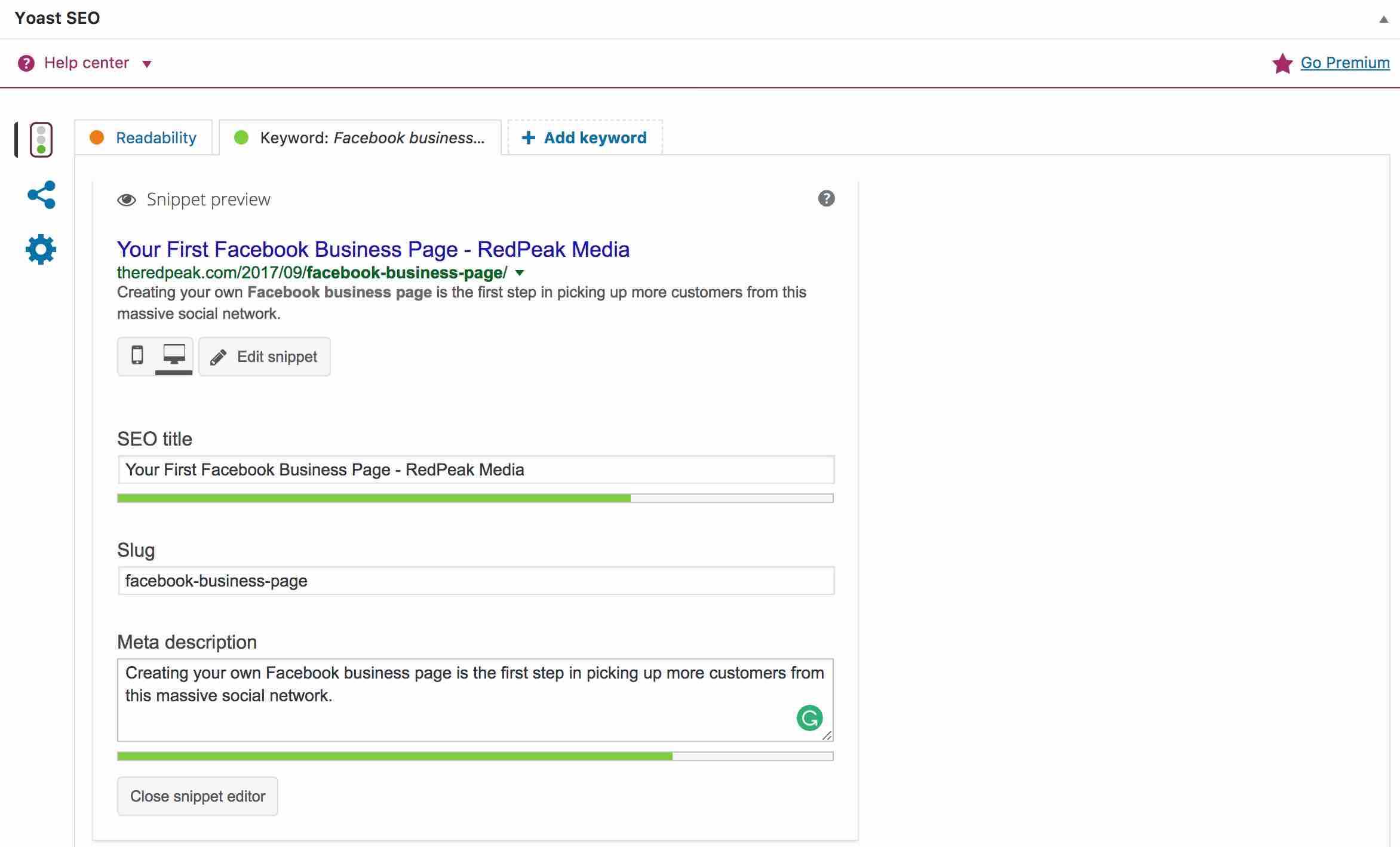Click the Close snippet editor button
This screenshot has height=847, width=1400.
(198, 796)
